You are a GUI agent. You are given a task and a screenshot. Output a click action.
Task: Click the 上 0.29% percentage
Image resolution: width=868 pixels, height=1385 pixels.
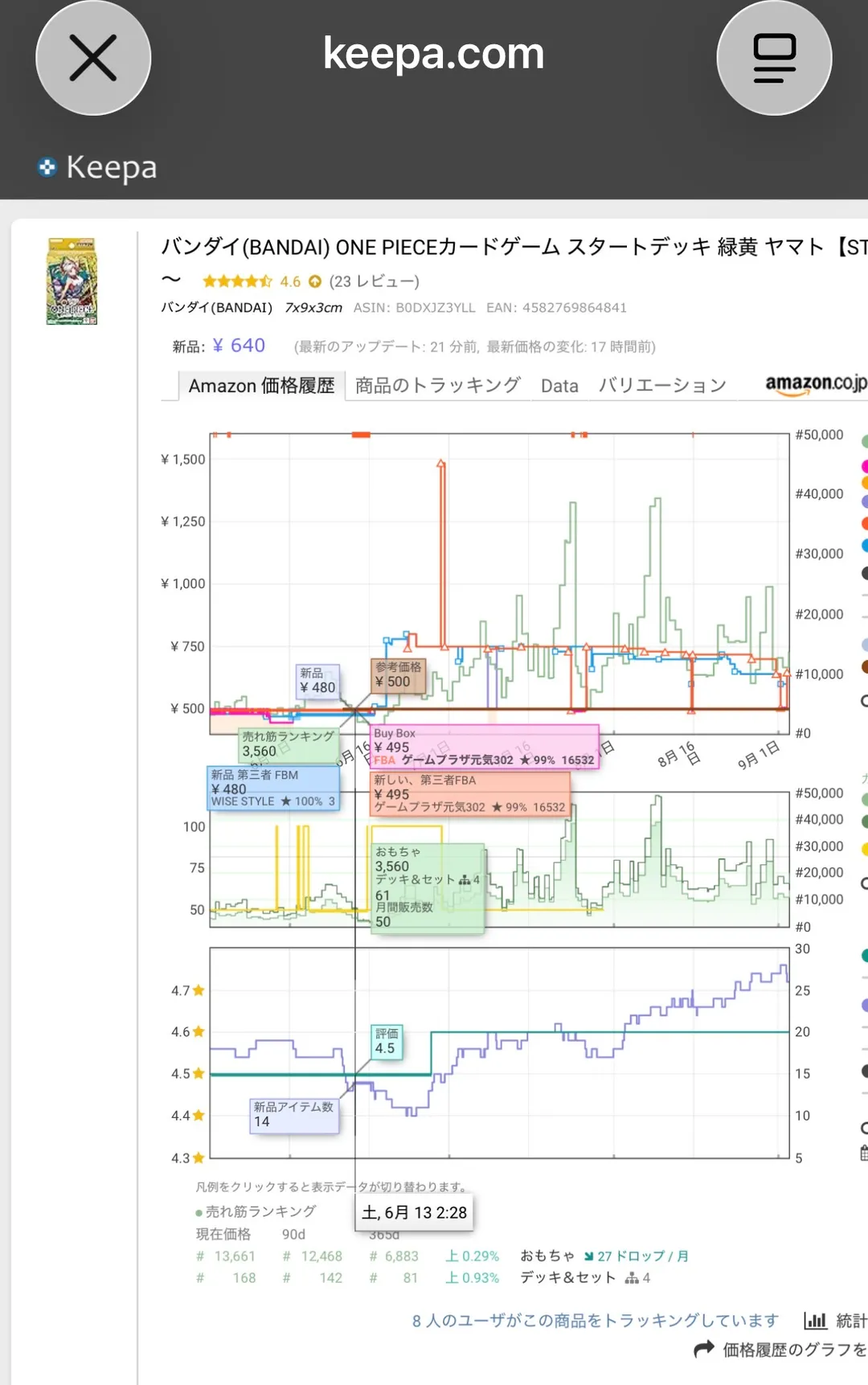tap(473, 1256)
